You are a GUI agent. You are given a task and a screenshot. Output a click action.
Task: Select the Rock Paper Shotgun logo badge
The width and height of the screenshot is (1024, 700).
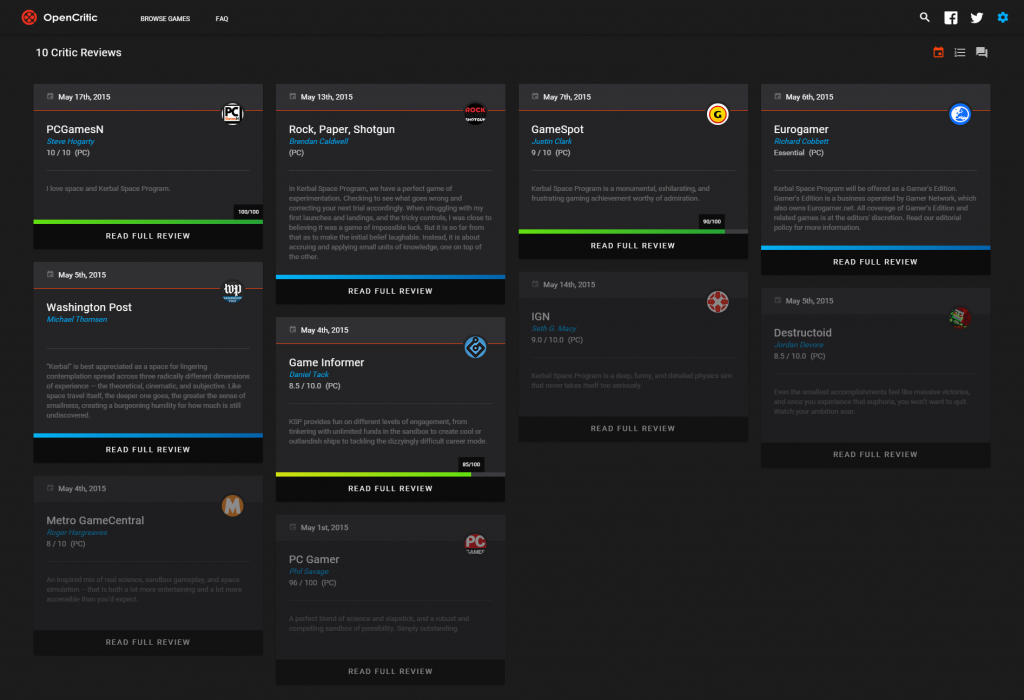[475, 114]
